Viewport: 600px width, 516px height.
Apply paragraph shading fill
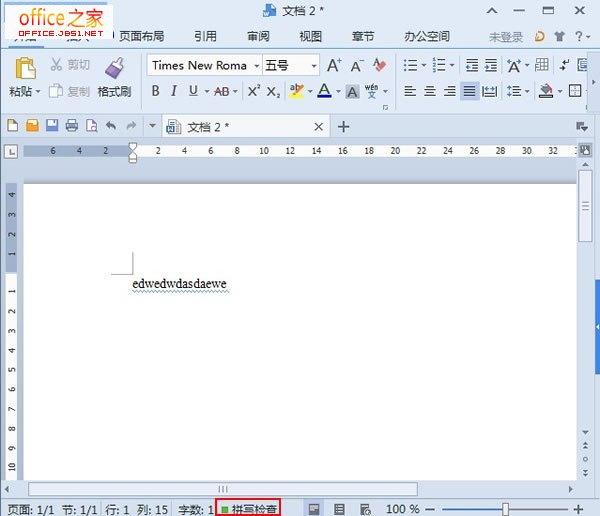(546, 91)
